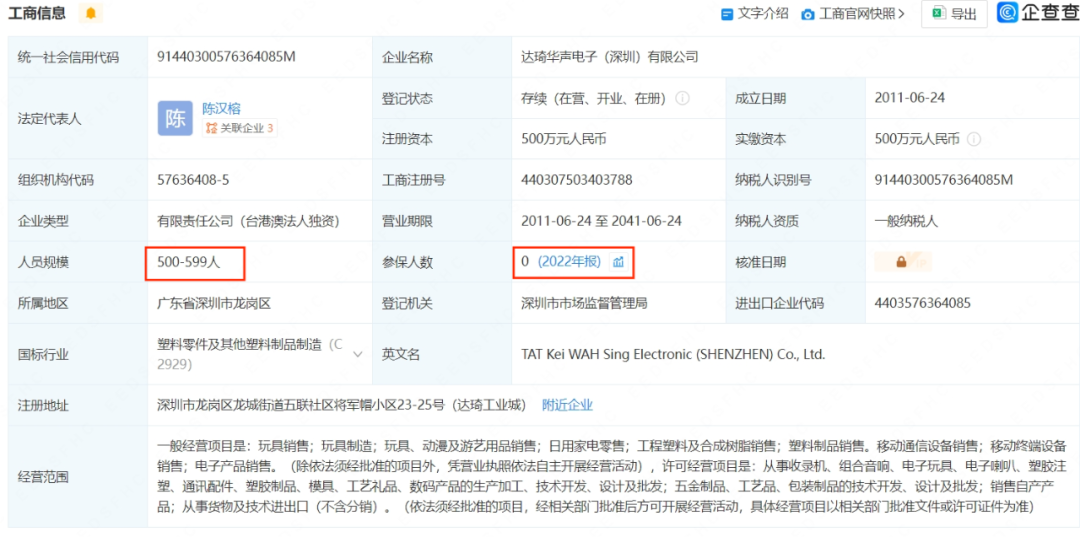This screenshot has width=1080, height=537.
Task: Open 附近企业 nearby companies link
Action: point(568,405)
